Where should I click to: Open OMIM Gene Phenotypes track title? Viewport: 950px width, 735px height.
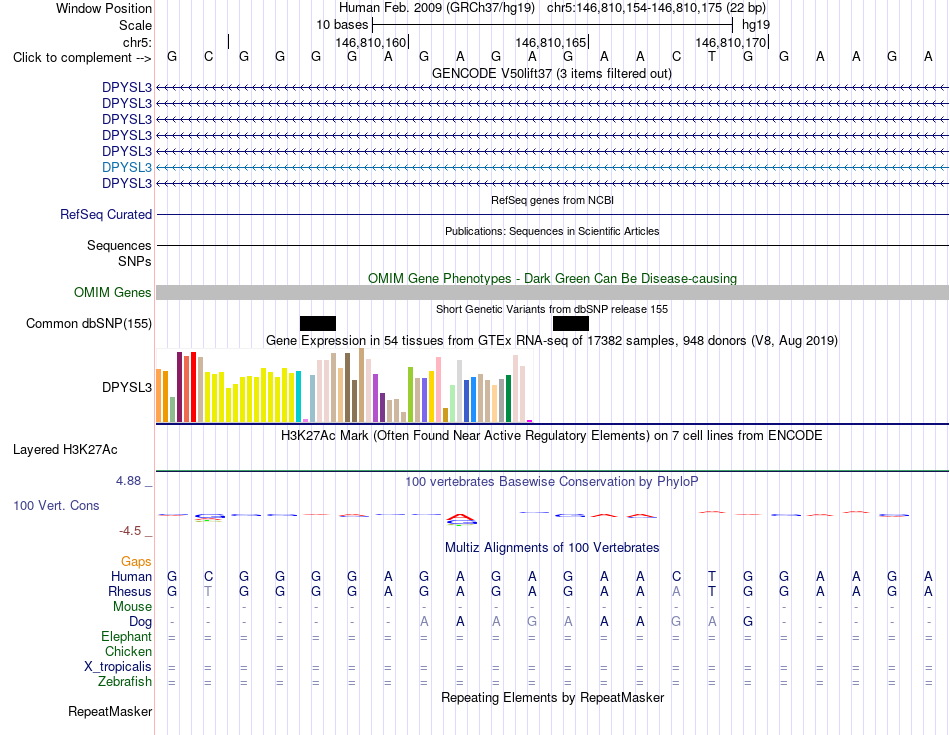click(x=552, y=279)
